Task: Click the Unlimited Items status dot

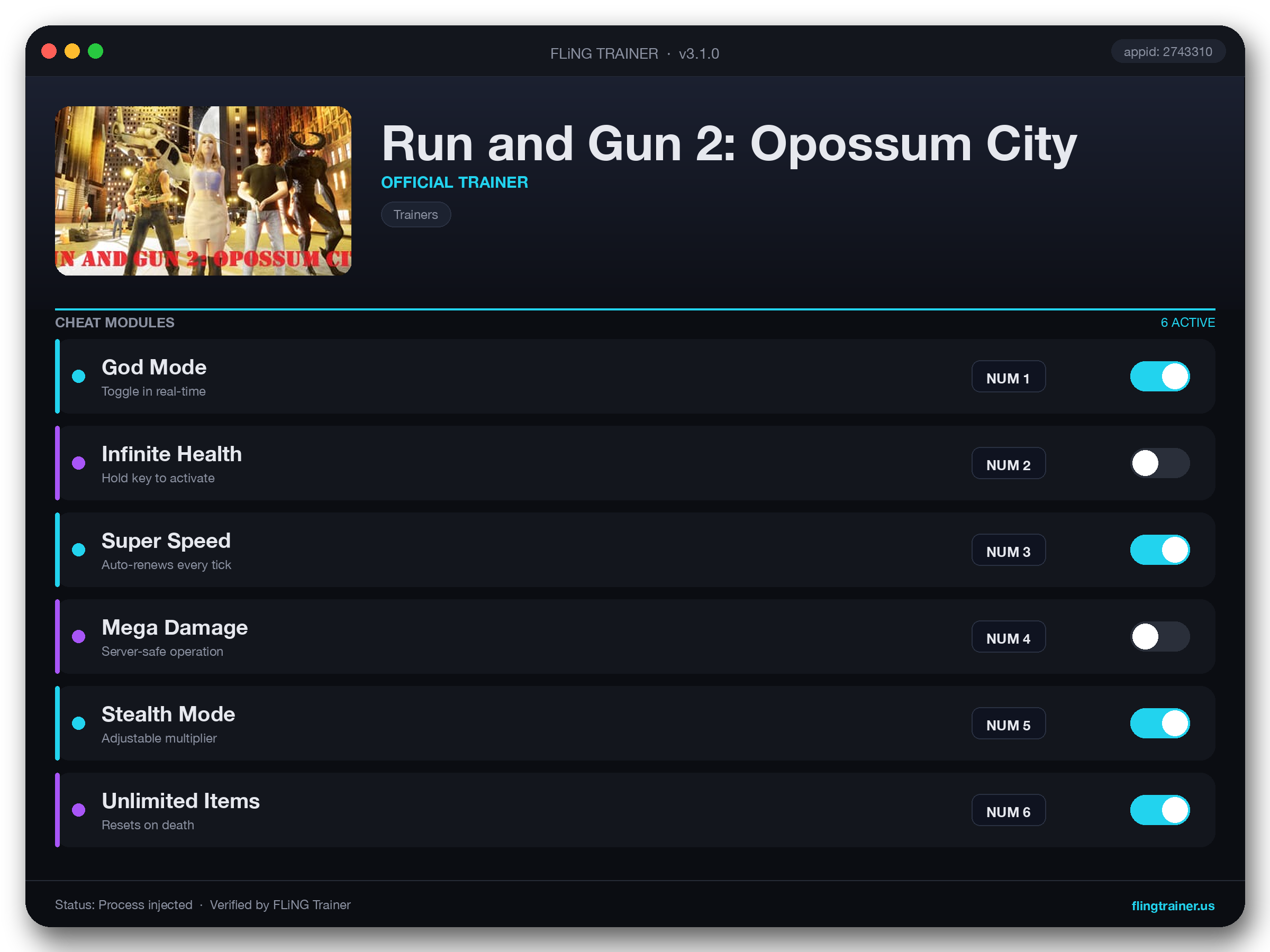Action: [x=79, y=810]
